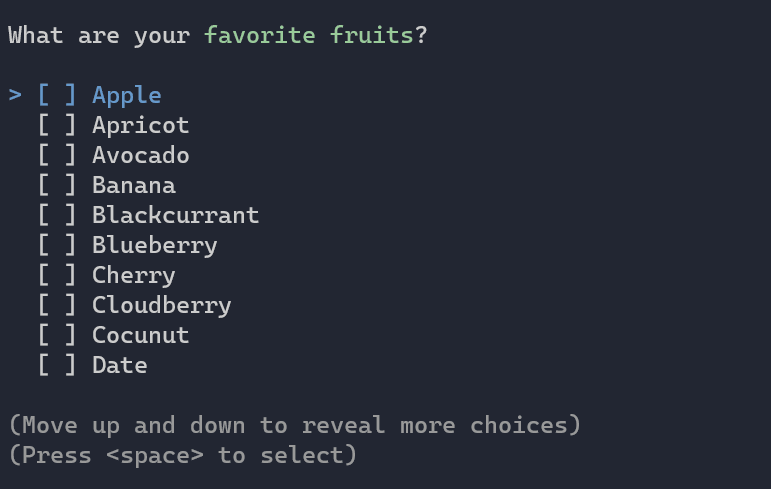Click the Apricot option text
Image resolution: width=771 pixels, height=489 pixels.
coord(140,126)
